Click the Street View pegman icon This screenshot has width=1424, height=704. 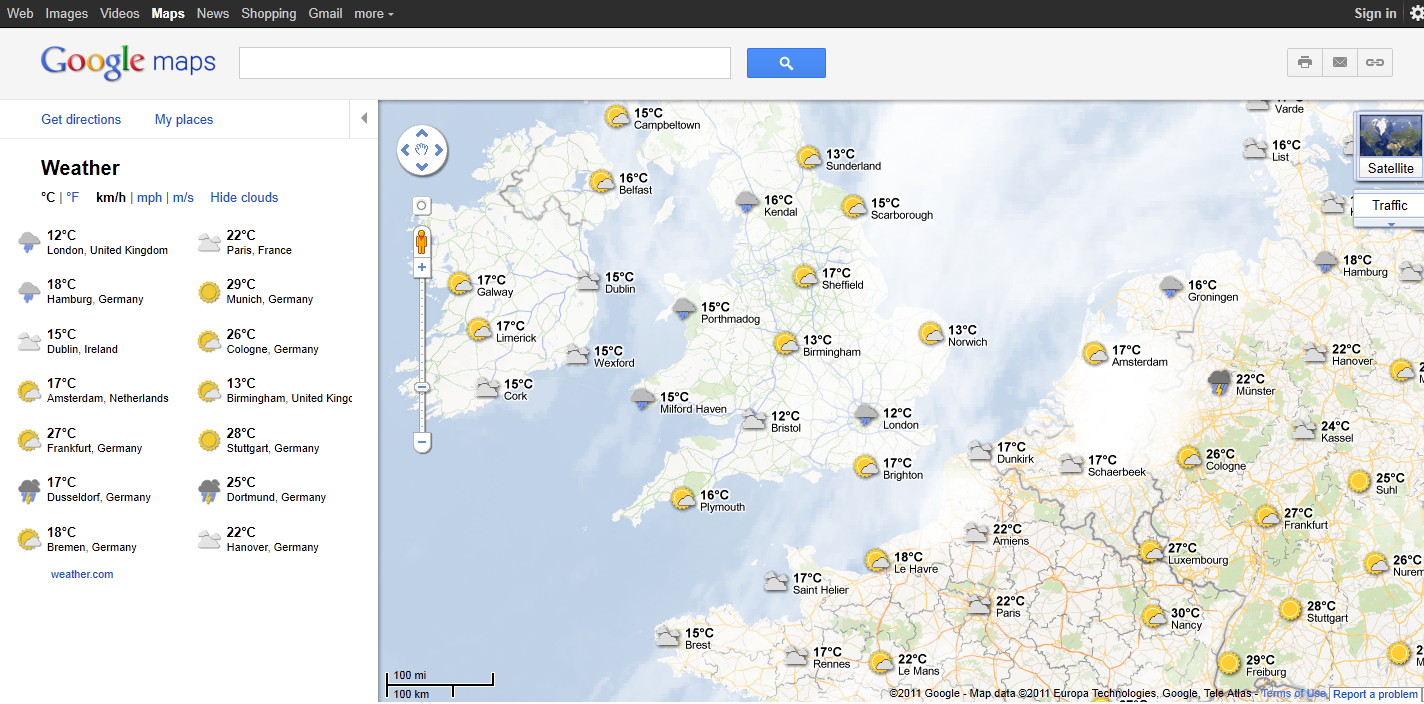point(422,241)
